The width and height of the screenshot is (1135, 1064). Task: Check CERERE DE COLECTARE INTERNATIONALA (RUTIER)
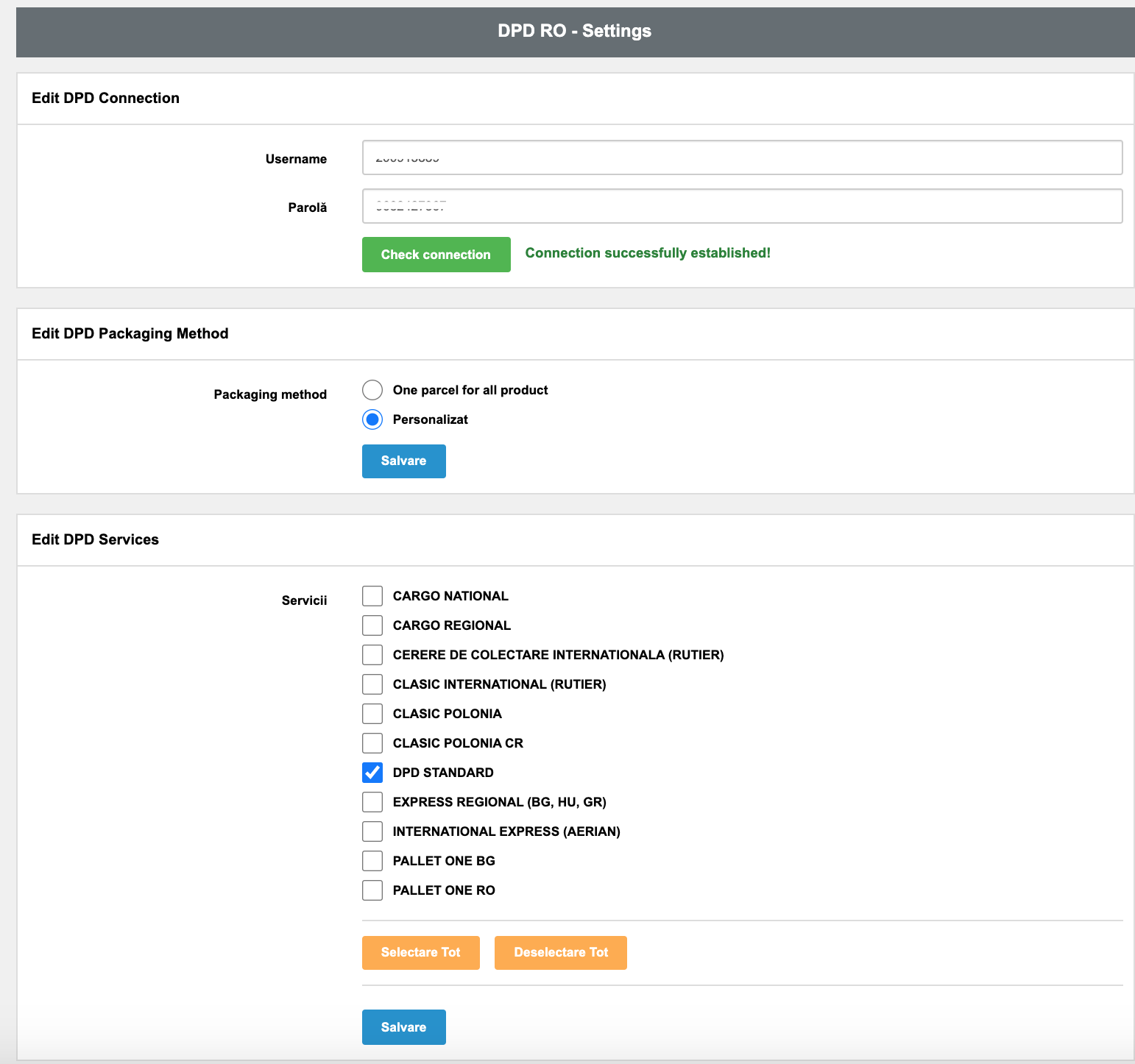(372, 655)
